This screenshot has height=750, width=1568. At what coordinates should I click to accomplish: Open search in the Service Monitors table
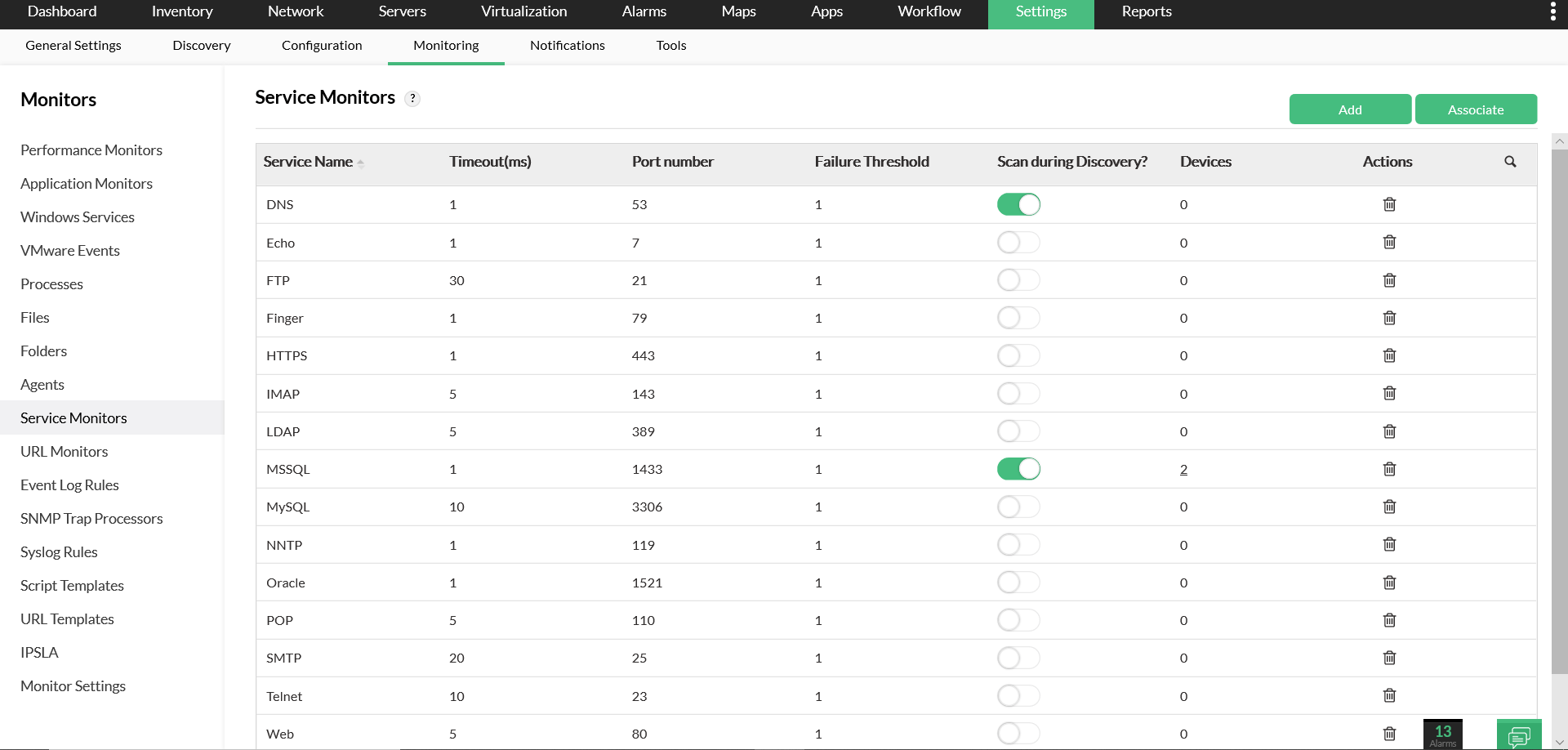pos(1510,162)
